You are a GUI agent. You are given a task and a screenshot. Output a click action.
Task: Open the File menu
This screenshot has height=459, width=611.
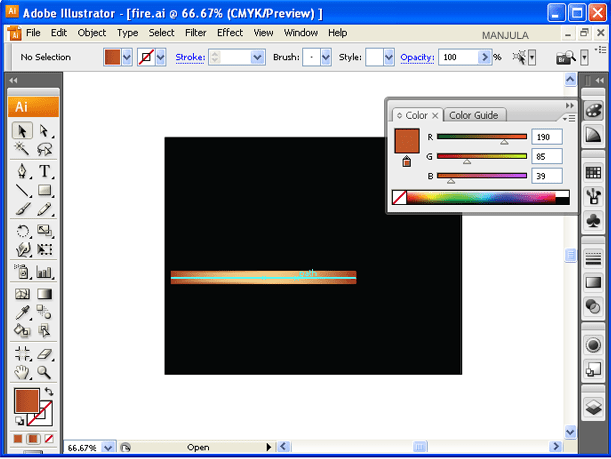coord(33,33)
